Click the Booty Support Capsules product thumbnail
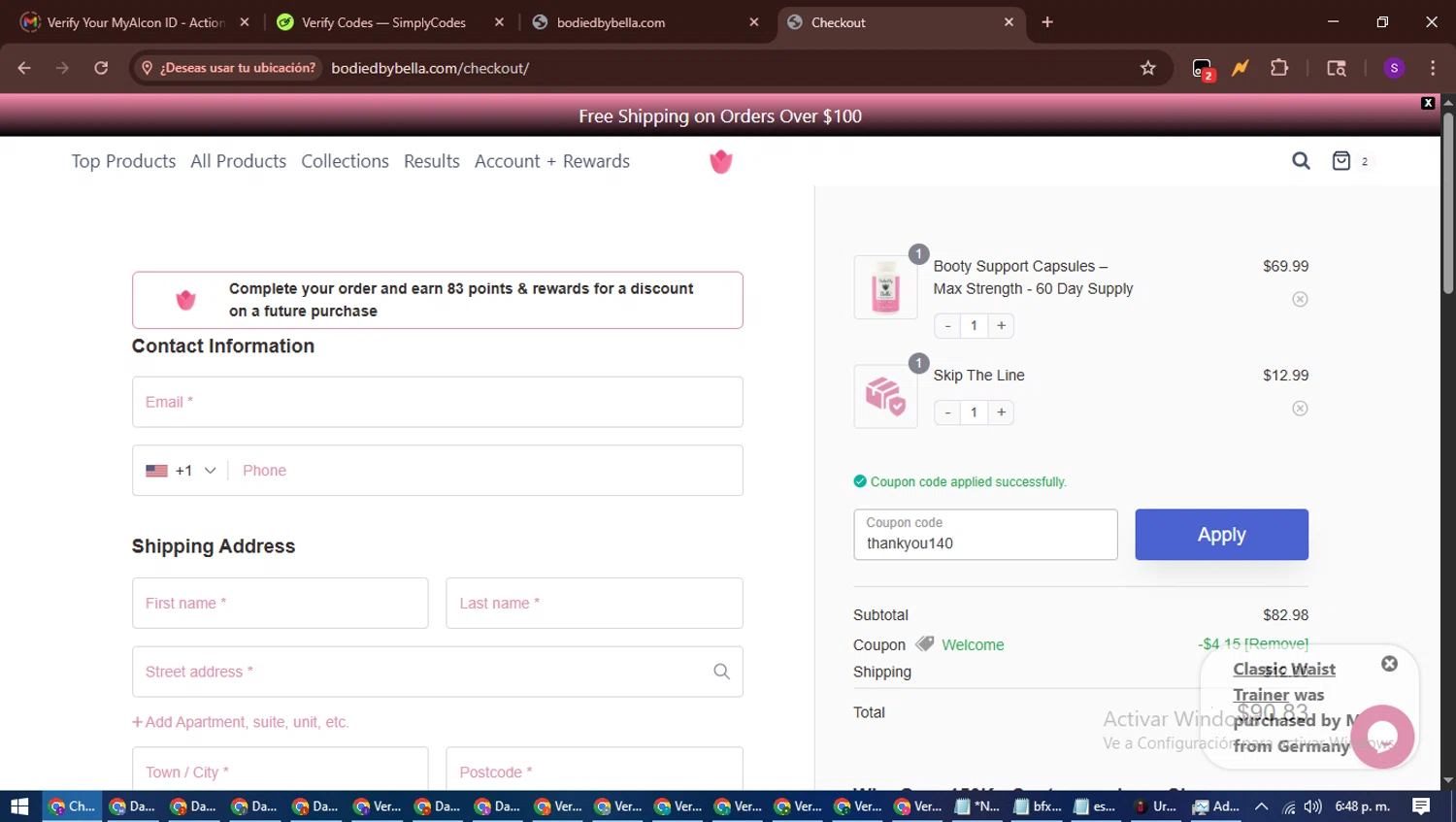 pos(885,287)
